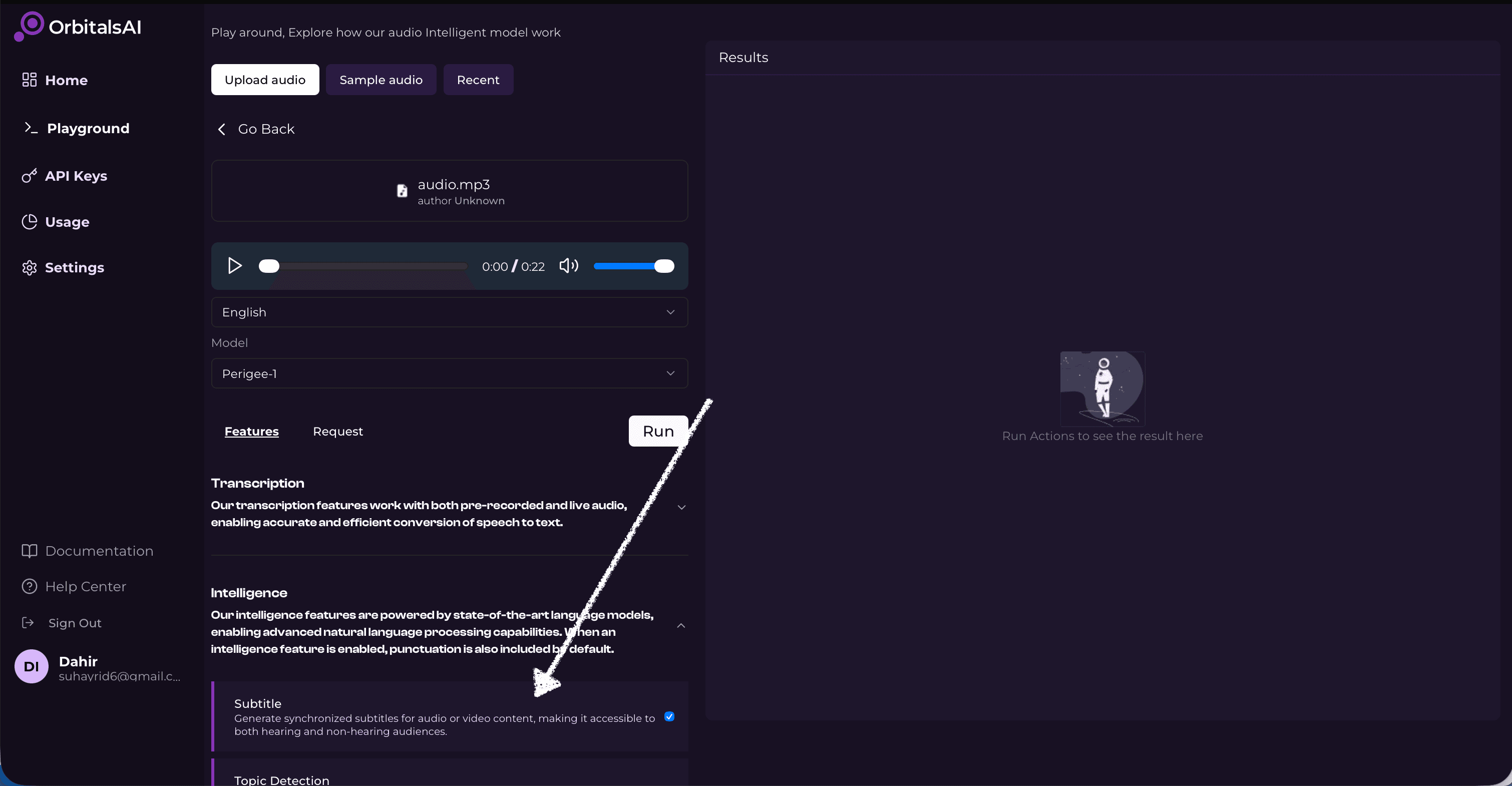Mute audio with the speaker icon

pos(568,266)
